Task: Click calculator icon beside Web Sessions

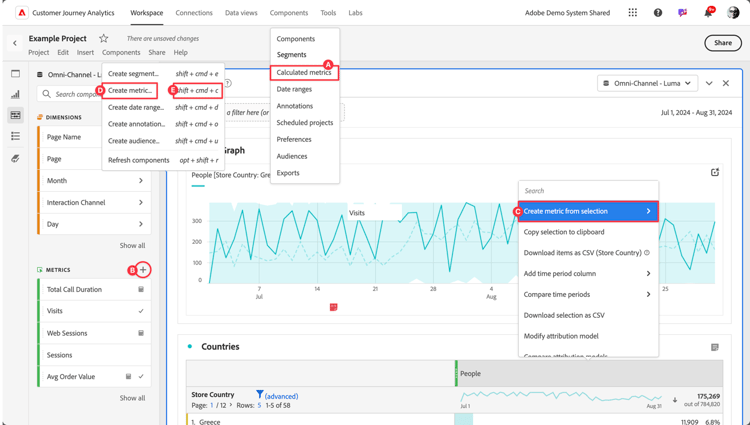Action: click(x=141, y=333)
